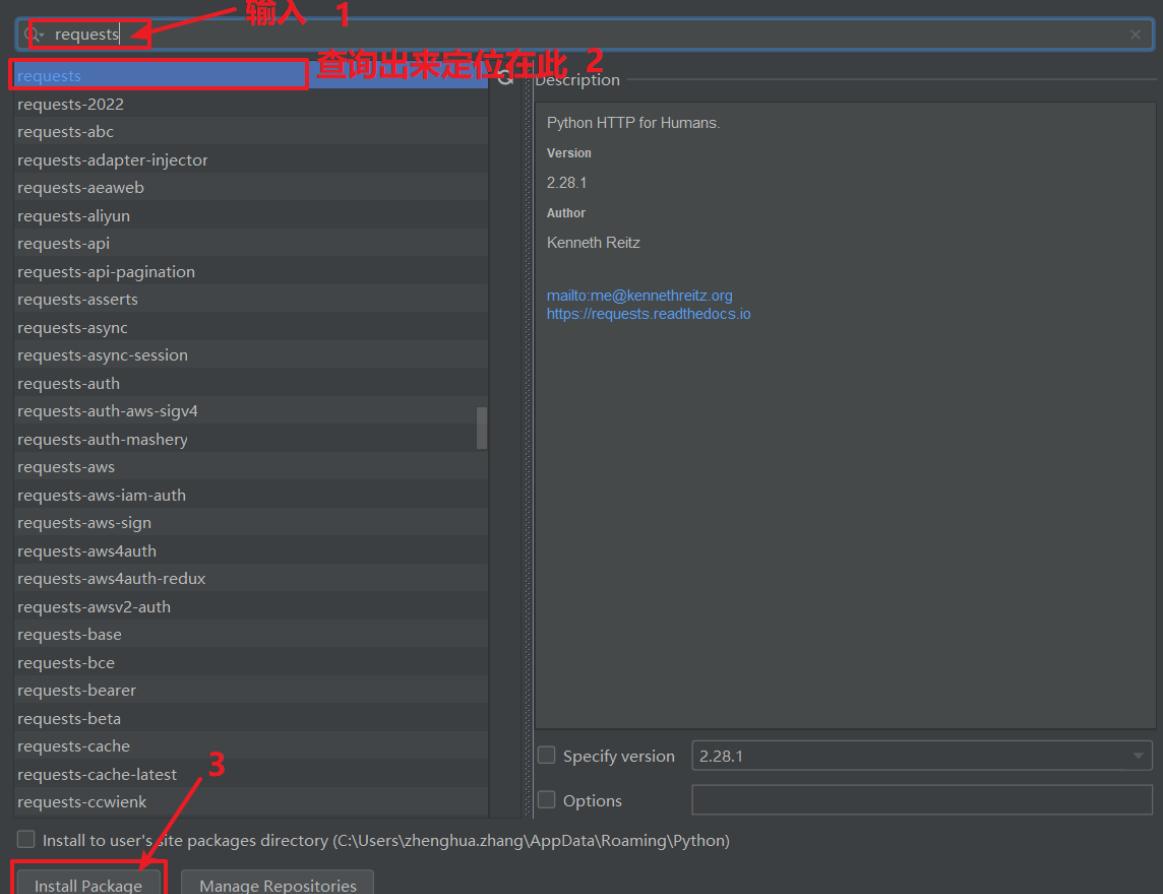
Task: Select requests-2022 in the package list
Action: 71,104
